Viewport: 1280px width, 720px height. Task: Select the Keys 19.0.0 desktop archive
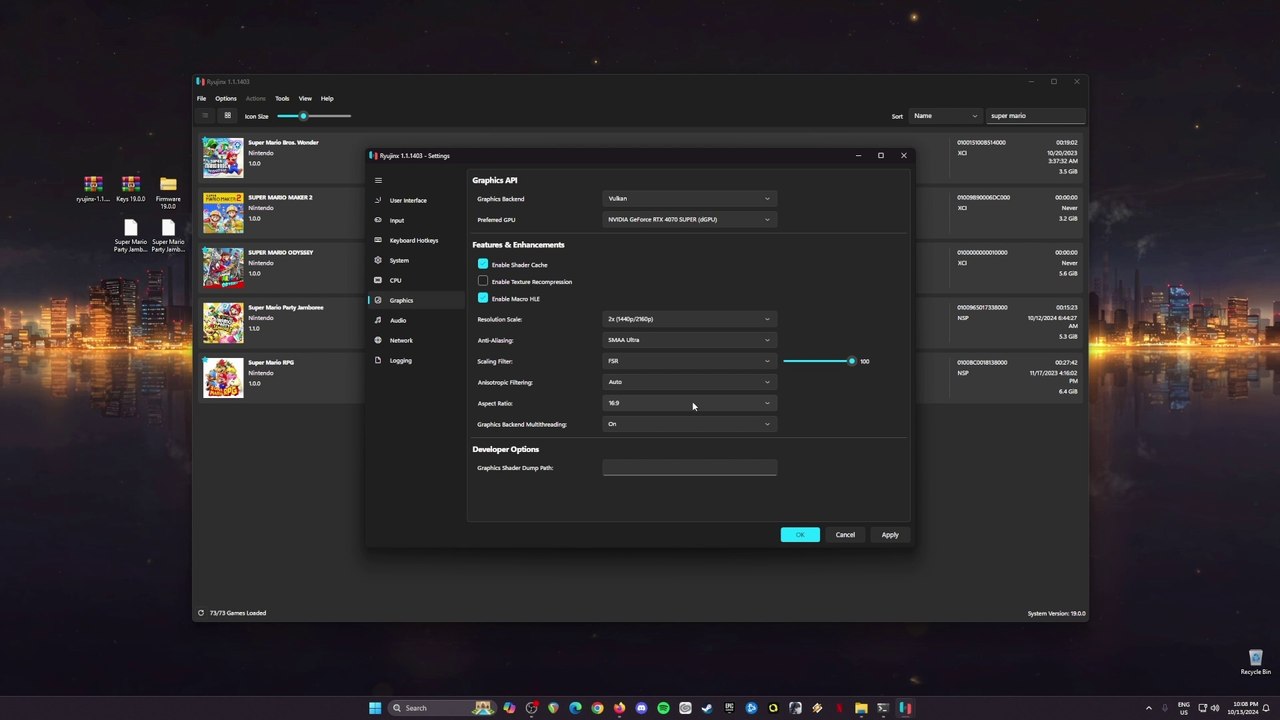click(x=130, y=184)
